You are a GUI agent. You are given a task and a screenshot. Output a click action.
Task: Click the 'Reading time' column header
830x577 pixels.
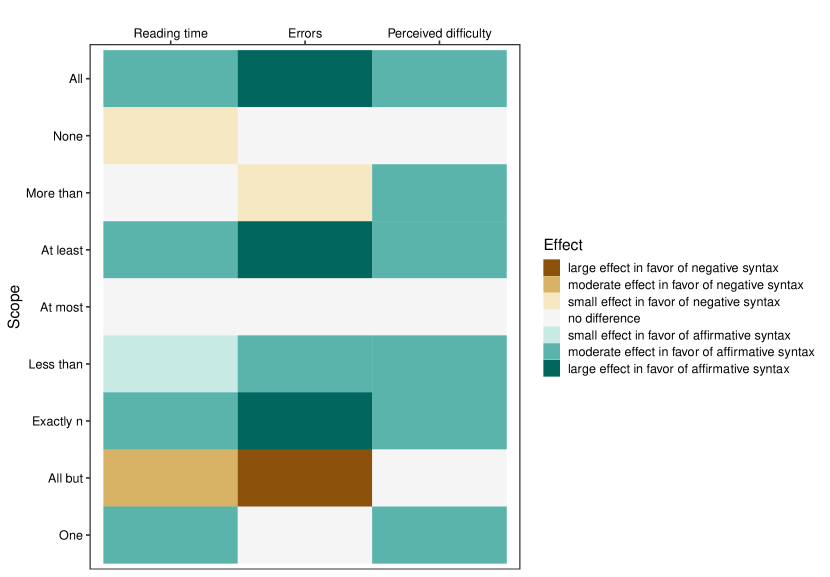pos(171,33)
